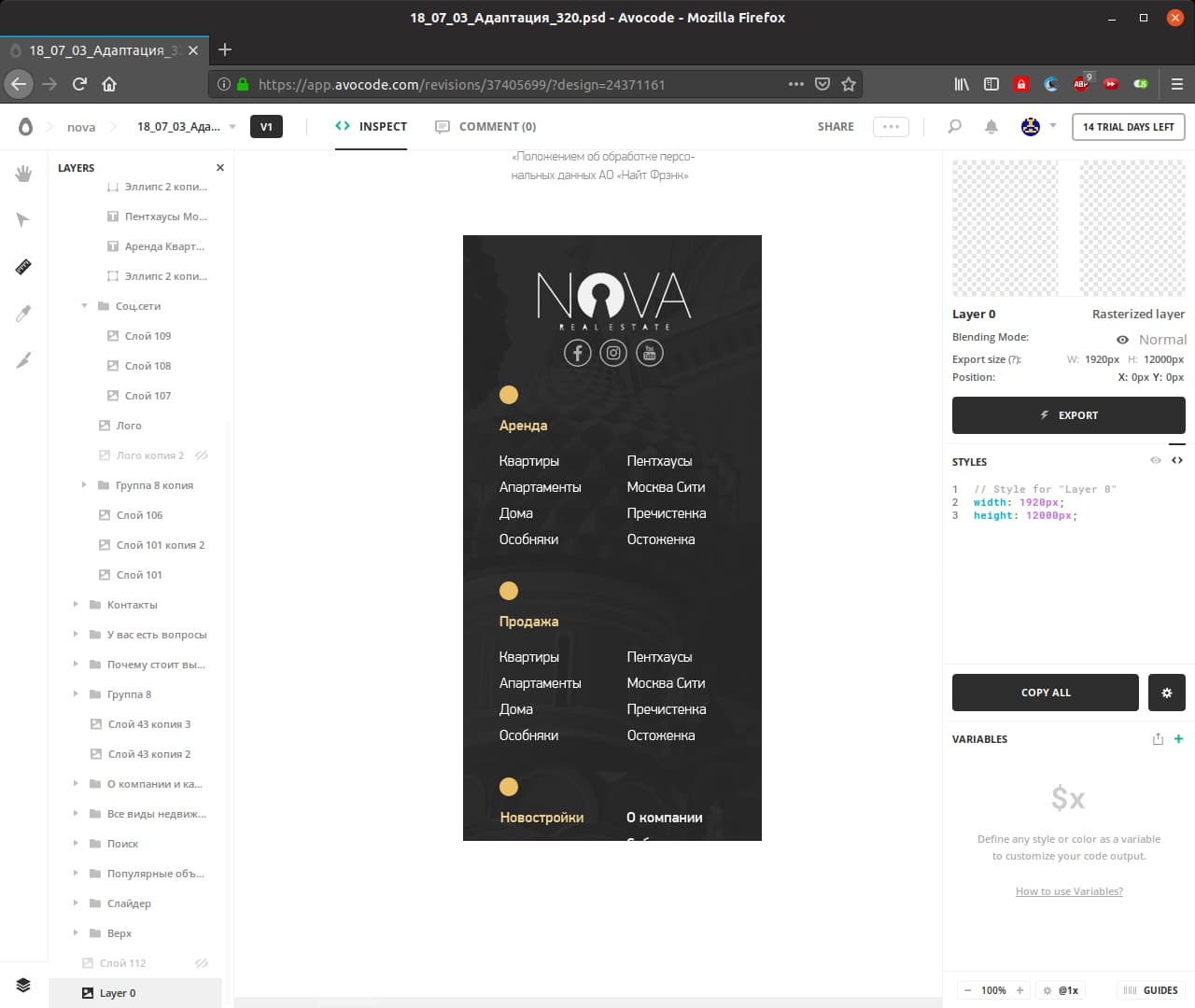Open a new Firefox tab
1195x1008 pixels.
(x=224, y=49)
